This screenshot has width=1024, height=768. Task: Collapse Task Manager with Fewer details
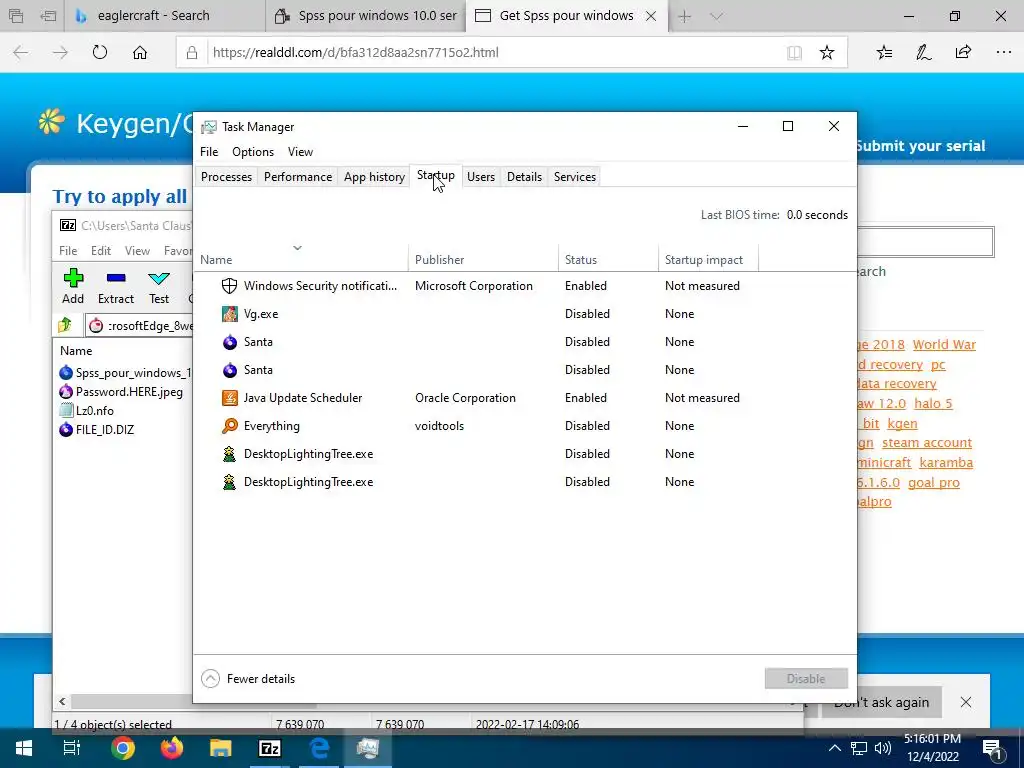tap(248, 679)
